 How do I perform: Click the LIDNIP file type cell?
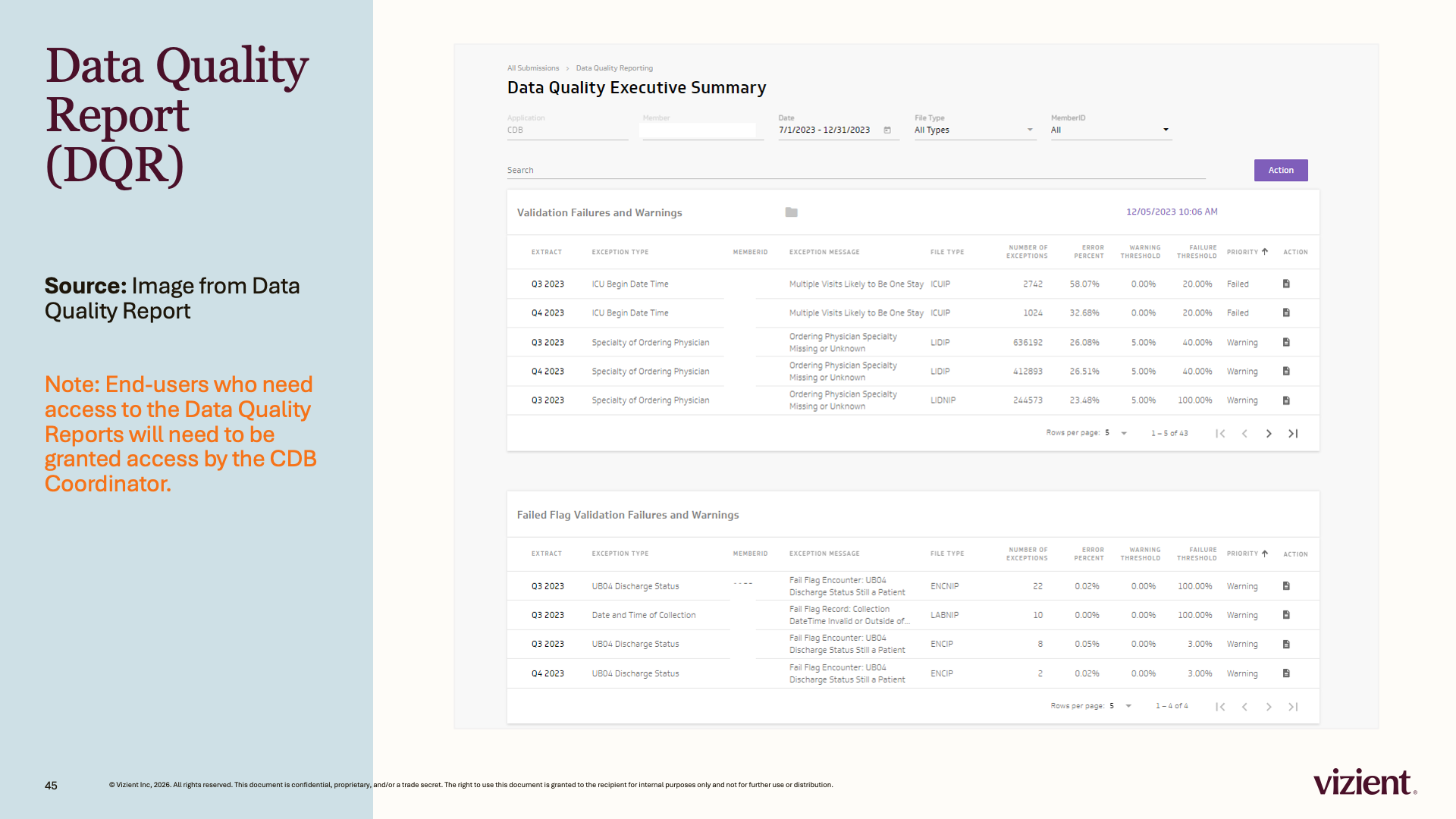943,400
